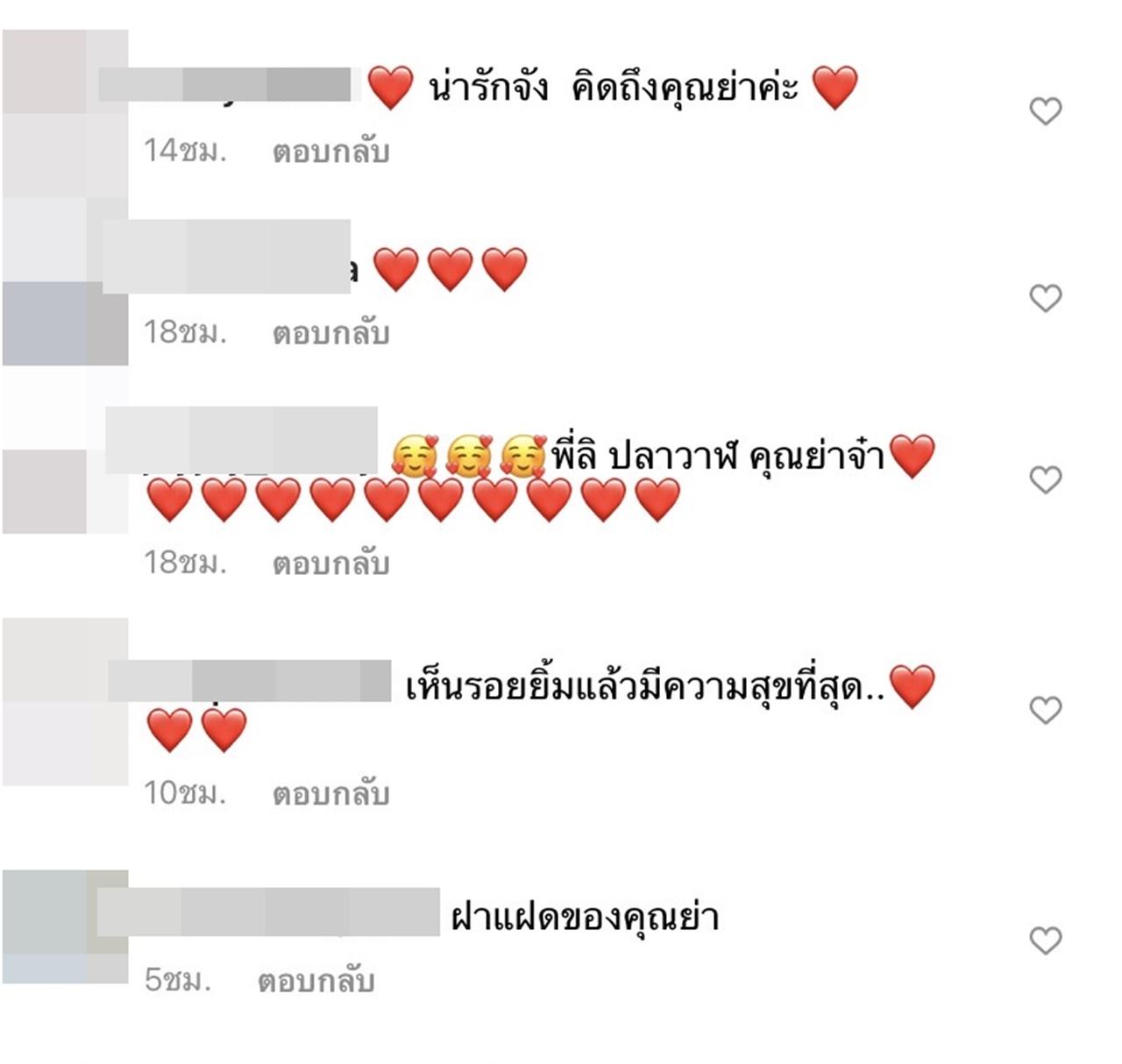Like the comment 'เห็นรอยยิ้มแล้วมีความสุขที่สุด'
Image resolution: width=1122 pixels, height=1064 pixels.
(x=1045, y=709)
